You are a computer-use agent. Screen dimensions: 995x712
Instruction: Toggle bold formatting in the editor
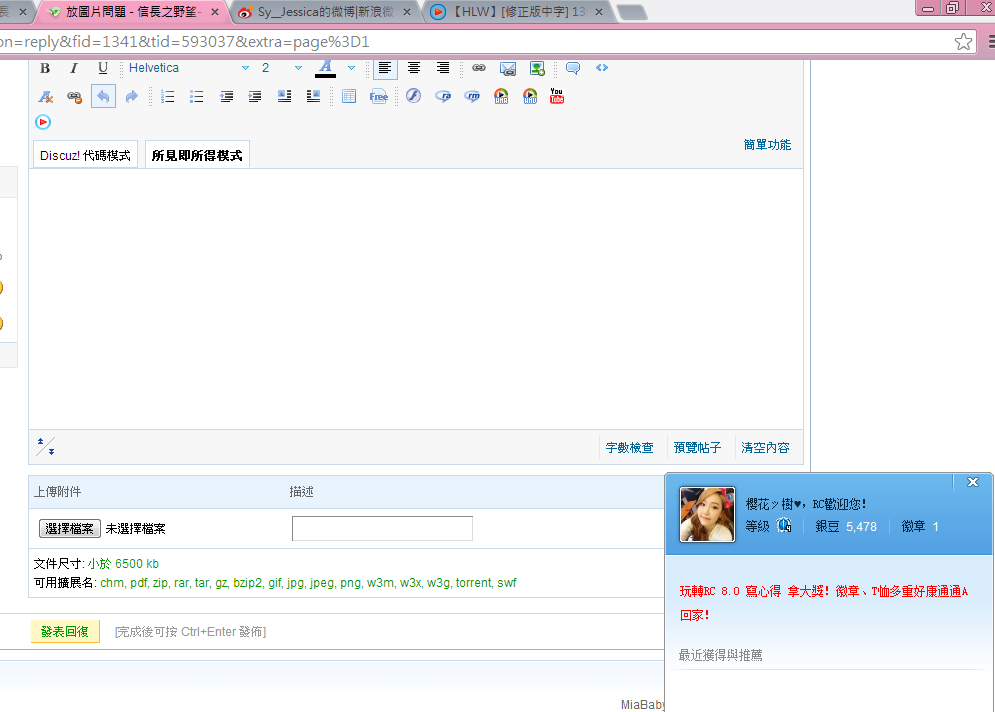point(45,68)
